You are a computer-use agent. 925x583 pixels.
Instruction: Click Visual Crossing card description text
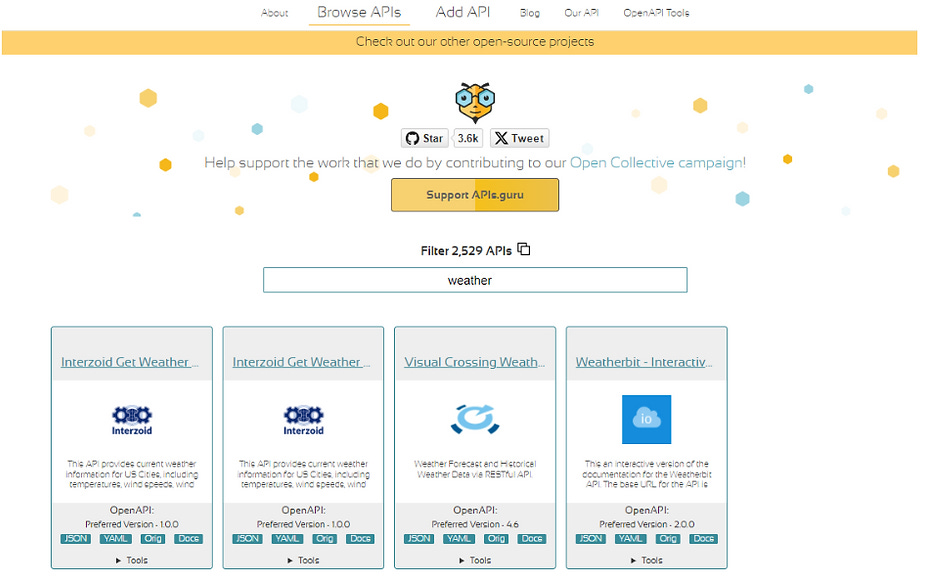click(x=475, y=469)
